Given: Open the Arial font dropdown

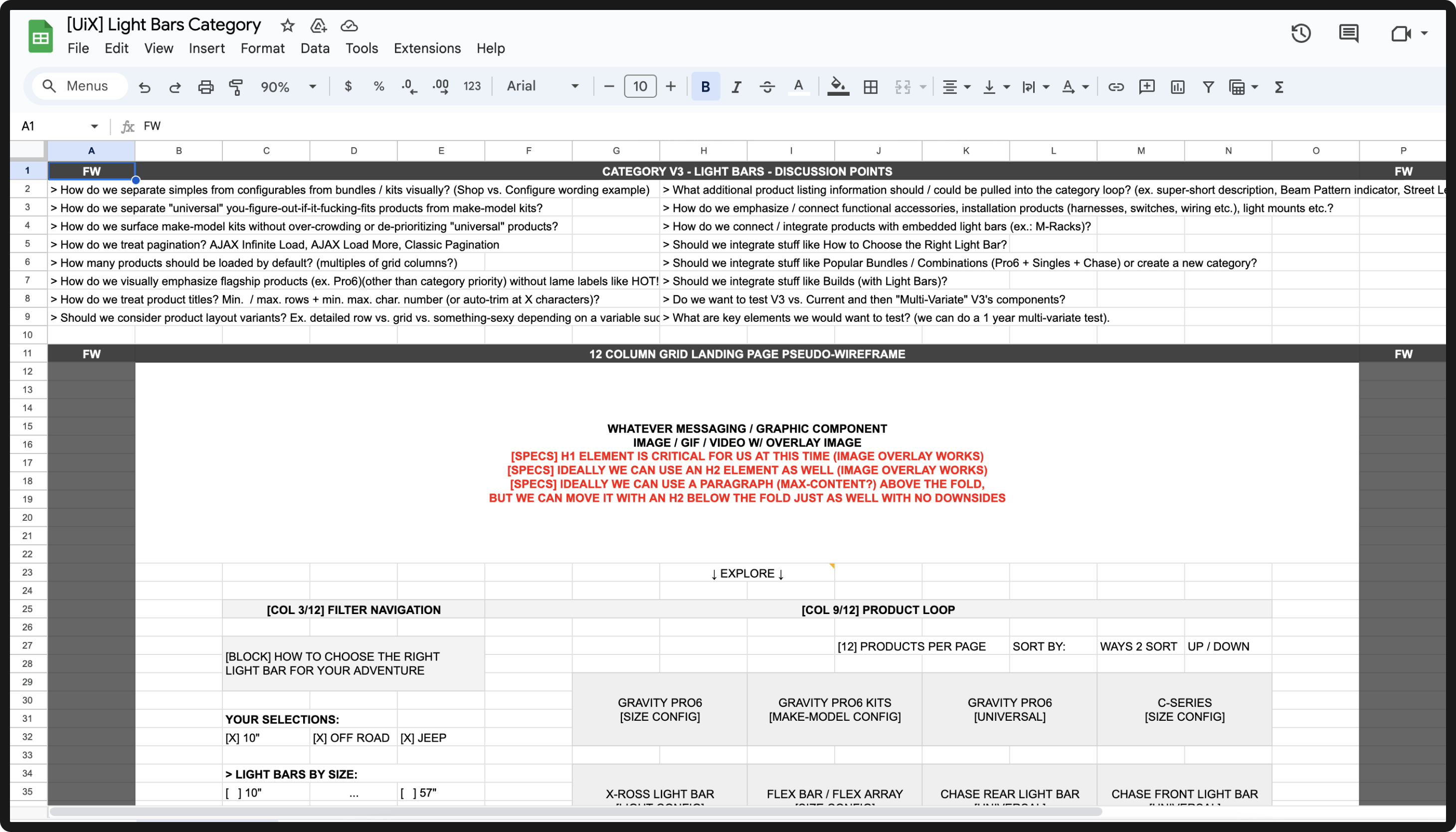Looking at the screenshot, I should point(543,86).
